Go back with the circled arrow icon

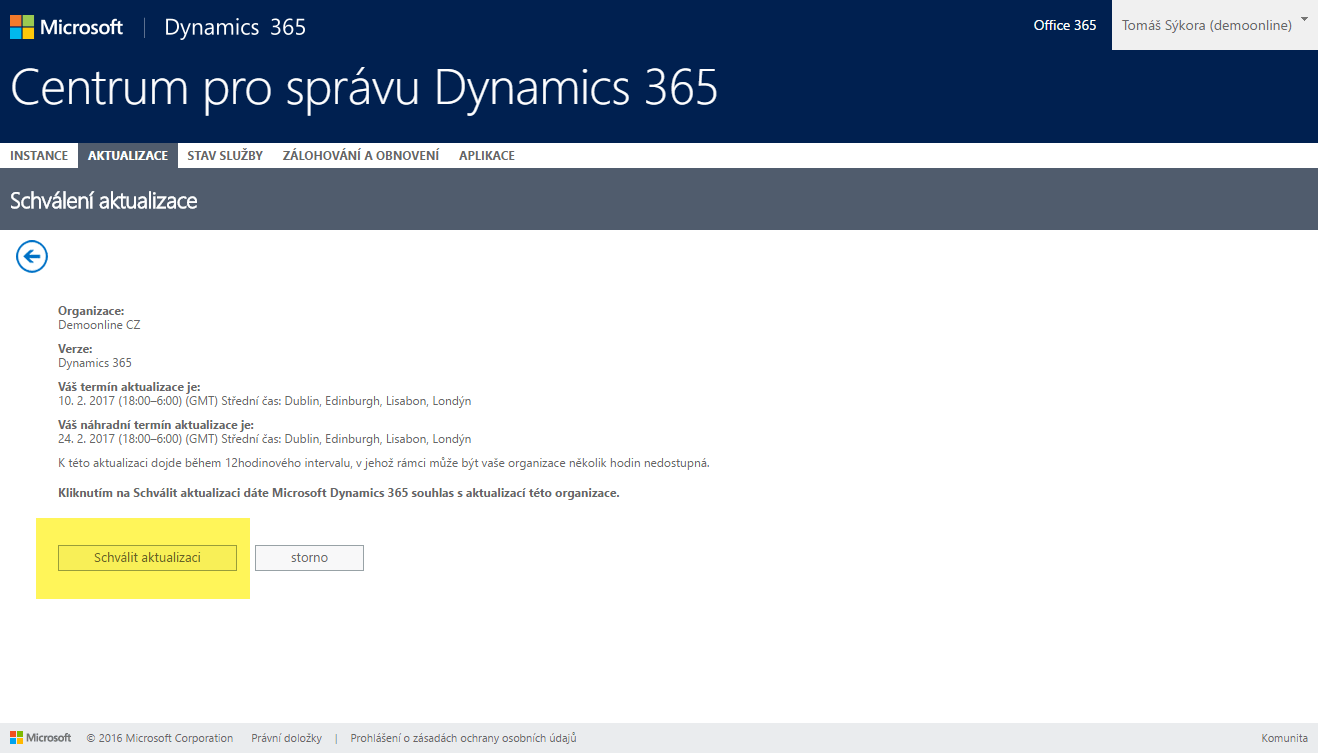[x=32, y=257]
